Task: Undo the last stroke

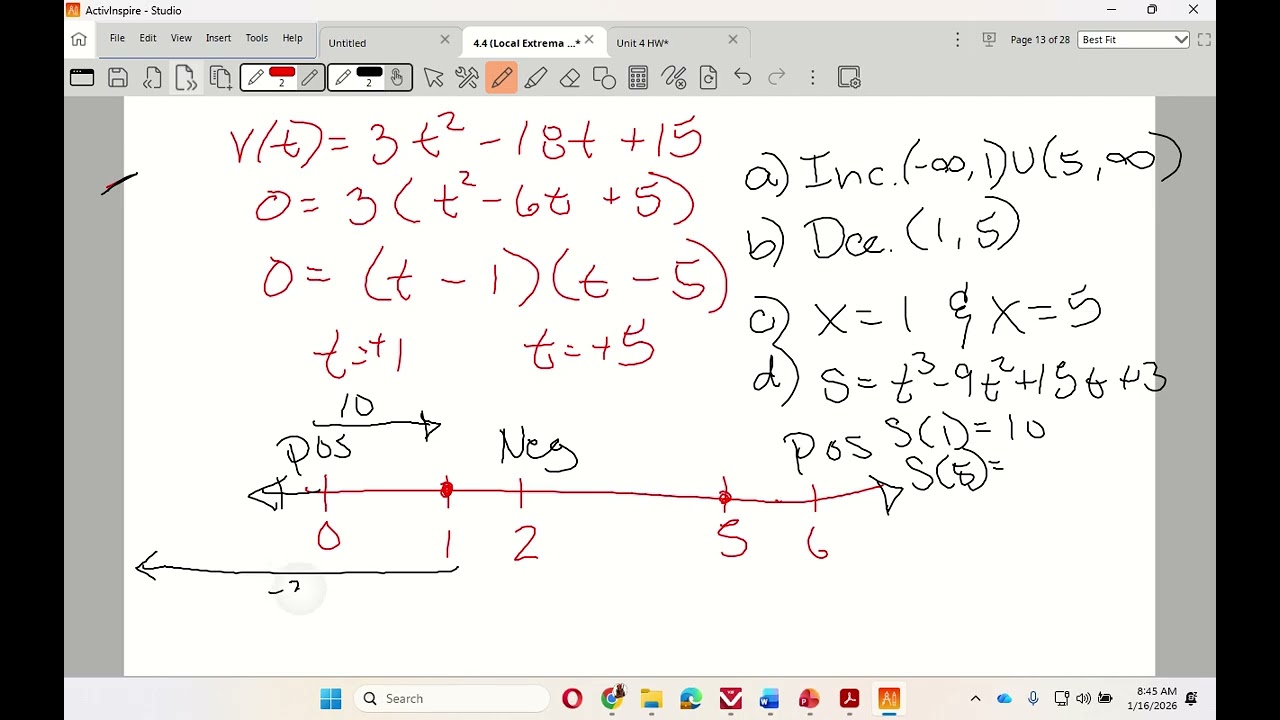Action: coord(742,78)
